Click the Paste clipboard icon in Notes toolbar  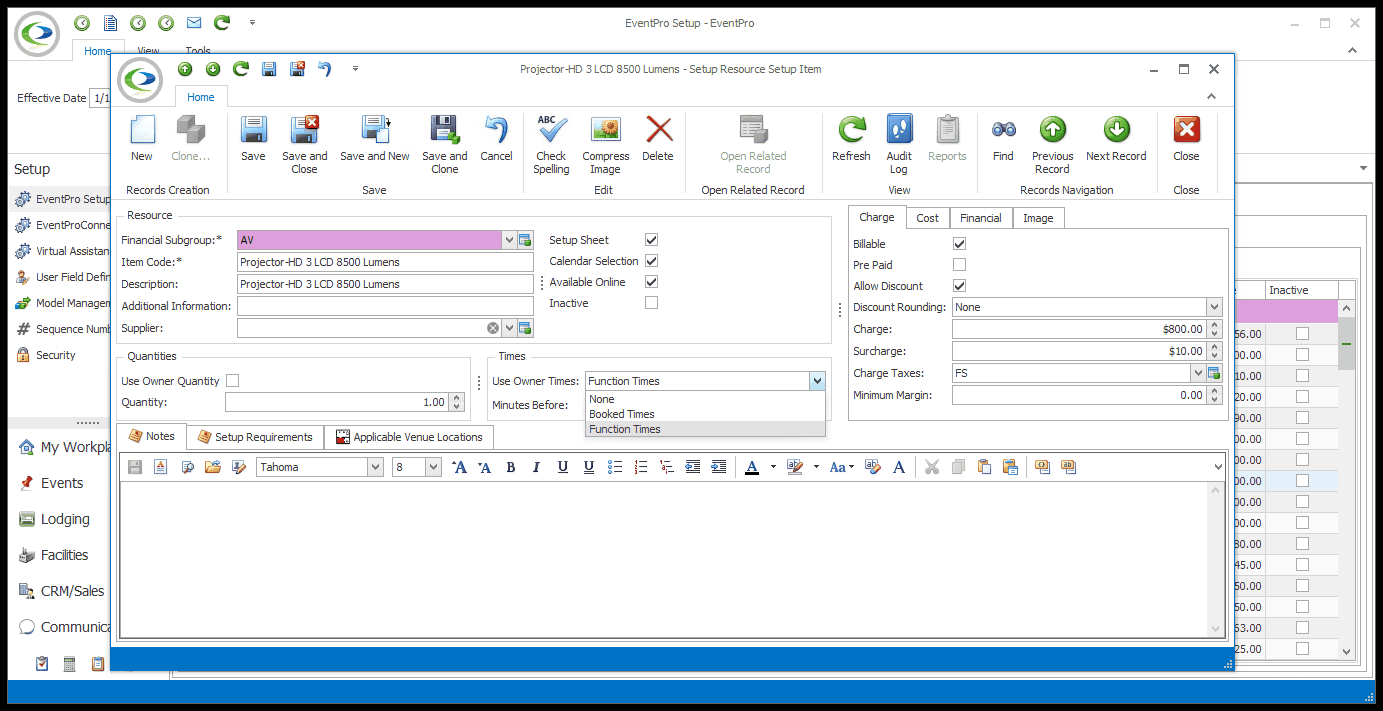point(984,467)
